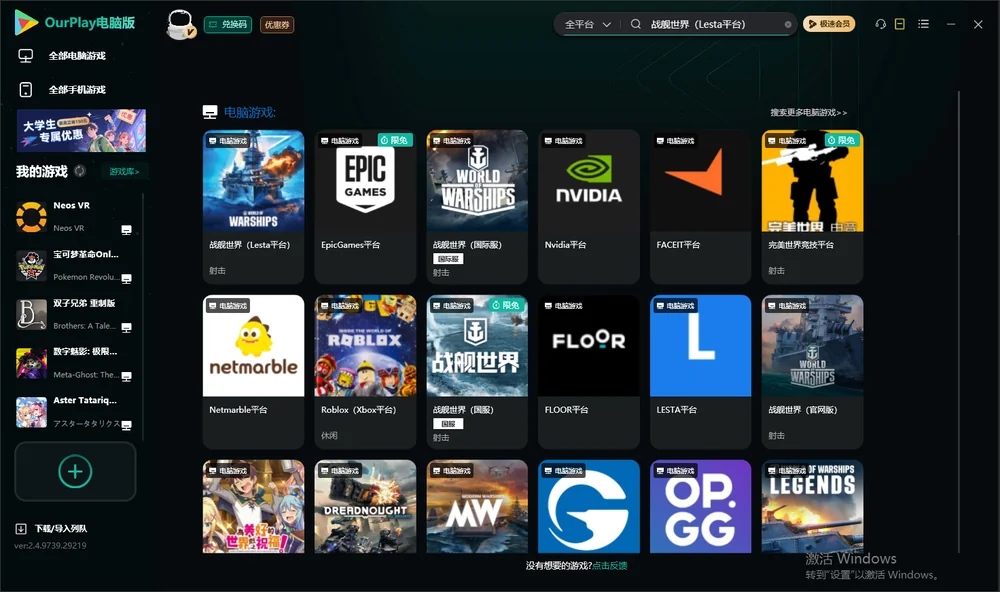The width and height of the screenshot is (1000, 592).
Task: Click the 优惠券 coupon button
Action: pyautogui.click(x=277, y=25)
